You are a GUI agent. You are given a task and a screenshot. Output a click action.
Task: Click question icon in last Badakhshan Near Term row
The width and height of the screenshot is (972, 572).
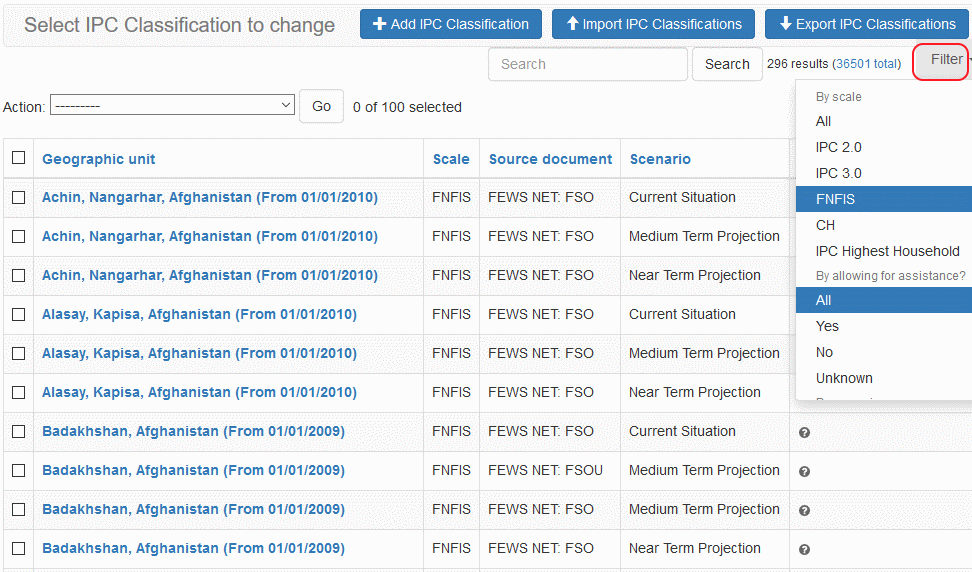804,550
